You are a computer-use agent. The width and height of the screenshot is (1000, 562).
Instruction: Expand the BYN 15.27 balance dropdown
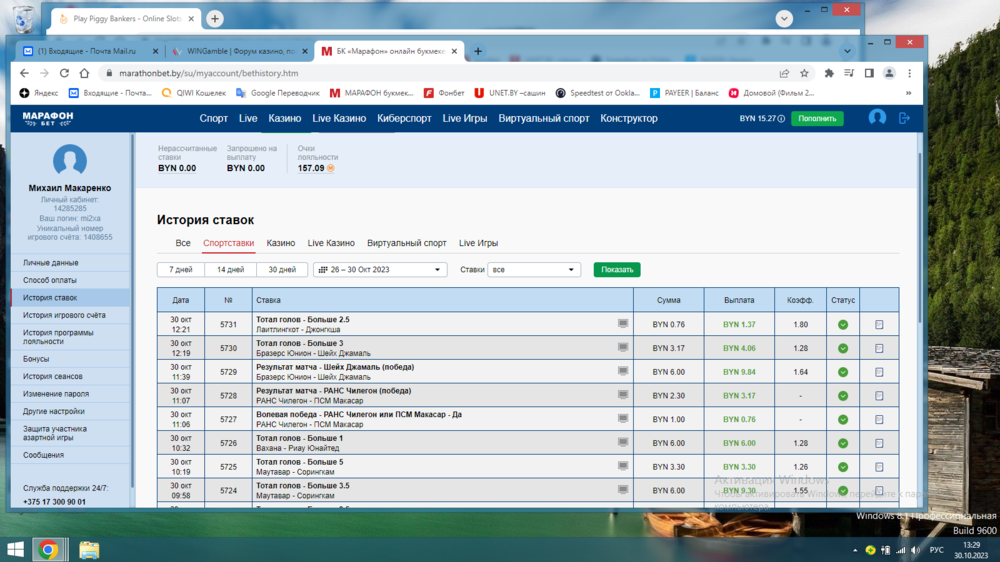pyautogui.click(x=761, y=118)
